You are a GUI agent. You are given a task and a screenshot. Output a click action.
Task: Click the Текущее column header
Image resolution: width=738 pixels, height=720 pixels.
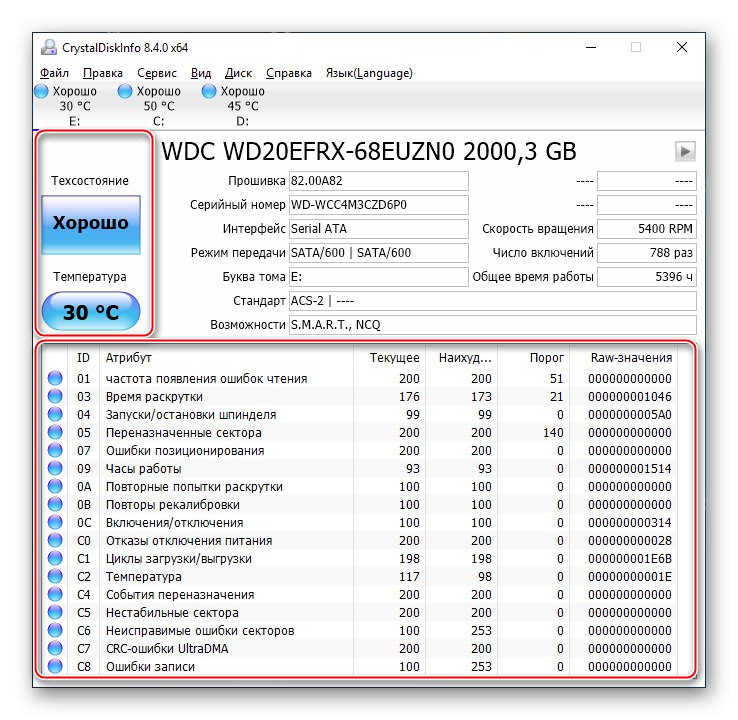tap(389, 358)
